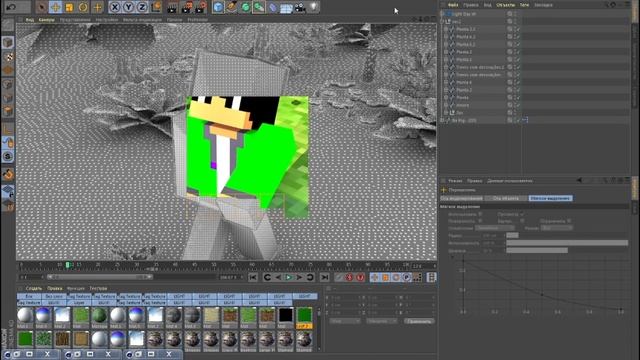640x360 pixels.
Task: Select the spline pen tool icon
Action: pyautogui.click(x=232, y=7)
